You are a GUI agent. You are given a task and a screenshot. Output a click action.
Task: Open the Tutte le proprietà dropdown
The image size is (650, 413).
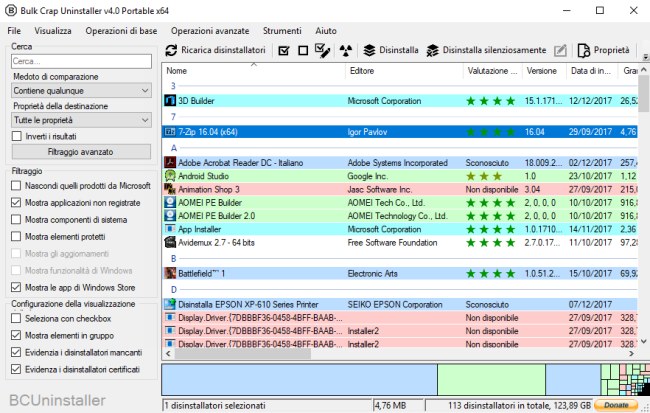coord(81,120)
